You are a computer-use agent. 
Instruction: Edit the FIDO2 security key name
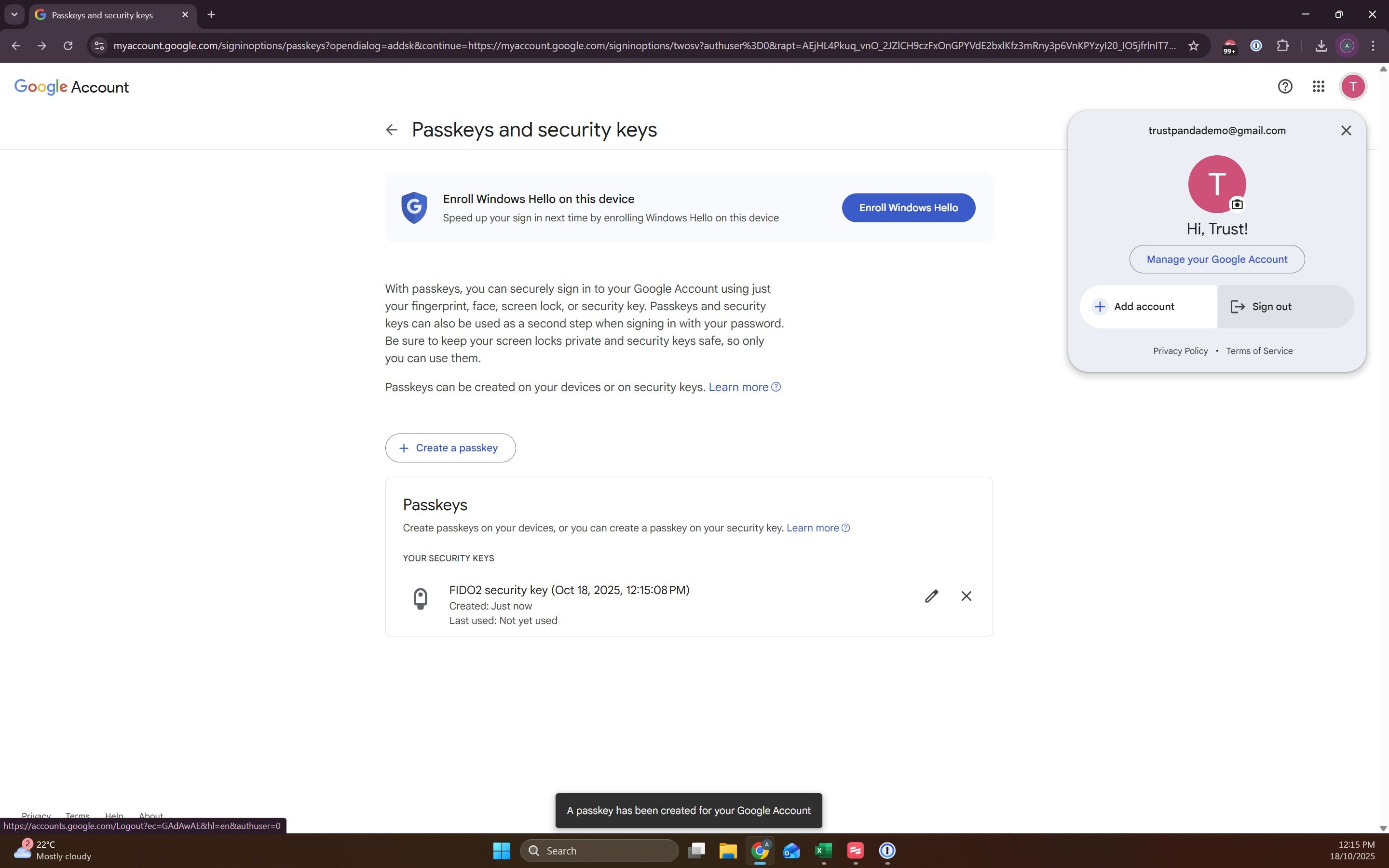point(931,596)
